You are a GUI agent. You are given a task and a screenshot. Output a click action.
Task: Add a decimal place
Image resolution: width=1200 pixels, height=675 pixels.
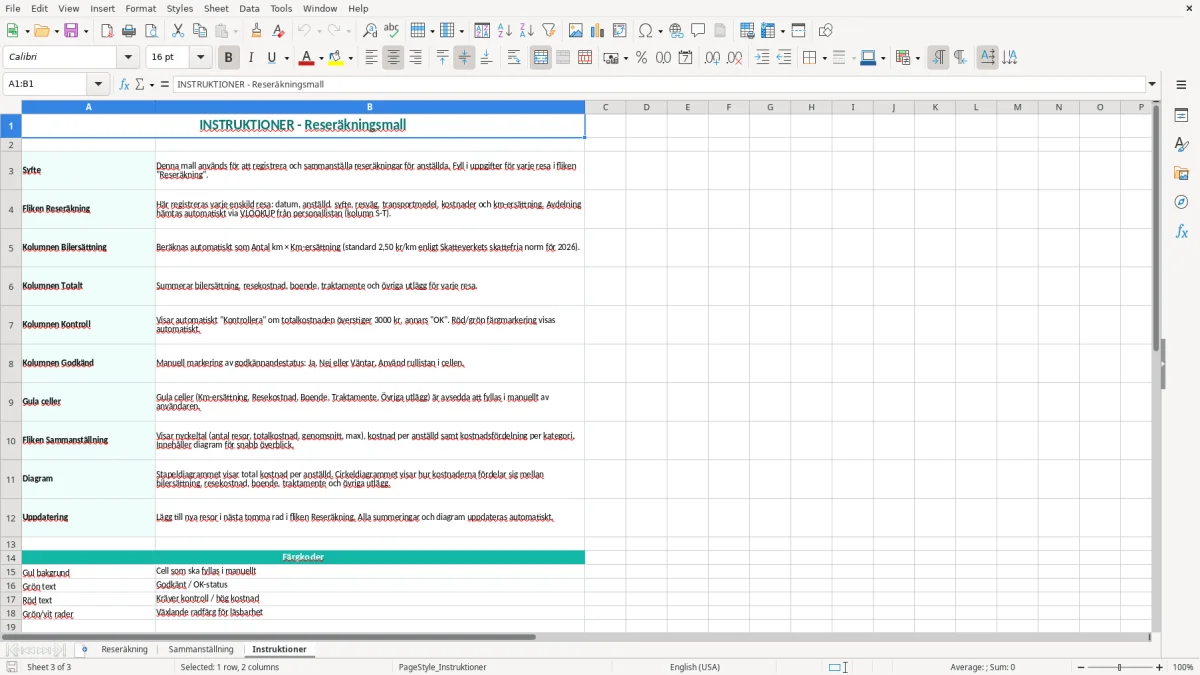coord(713,58)
